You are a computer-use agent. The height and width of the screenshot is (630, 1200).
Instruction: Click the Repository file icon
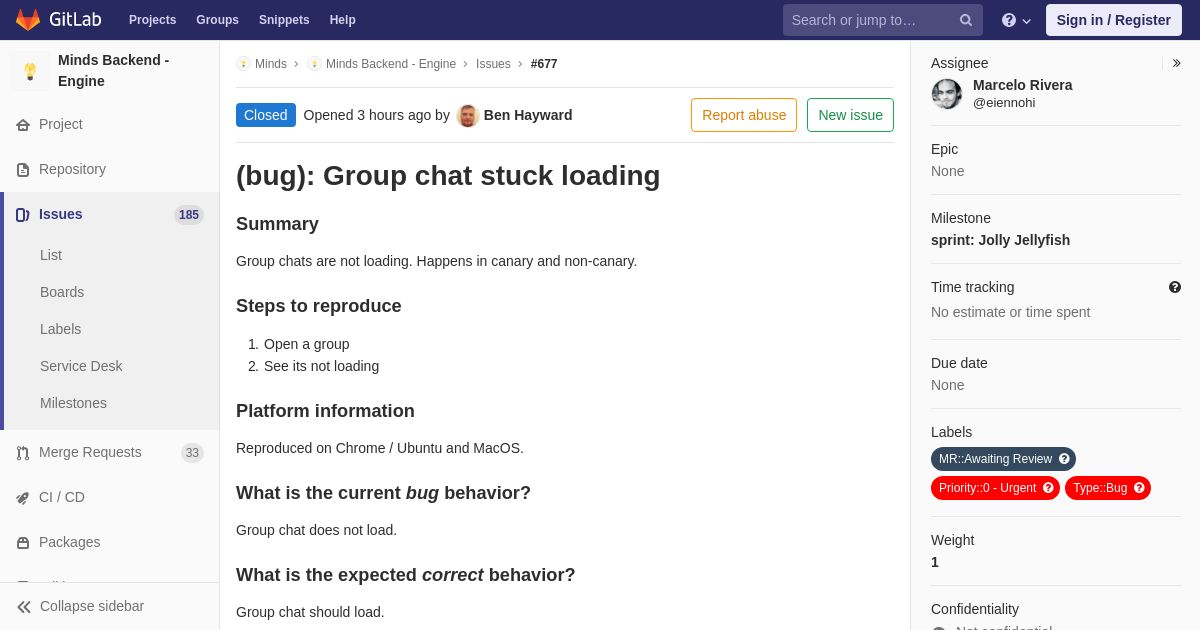pos(23,170)
